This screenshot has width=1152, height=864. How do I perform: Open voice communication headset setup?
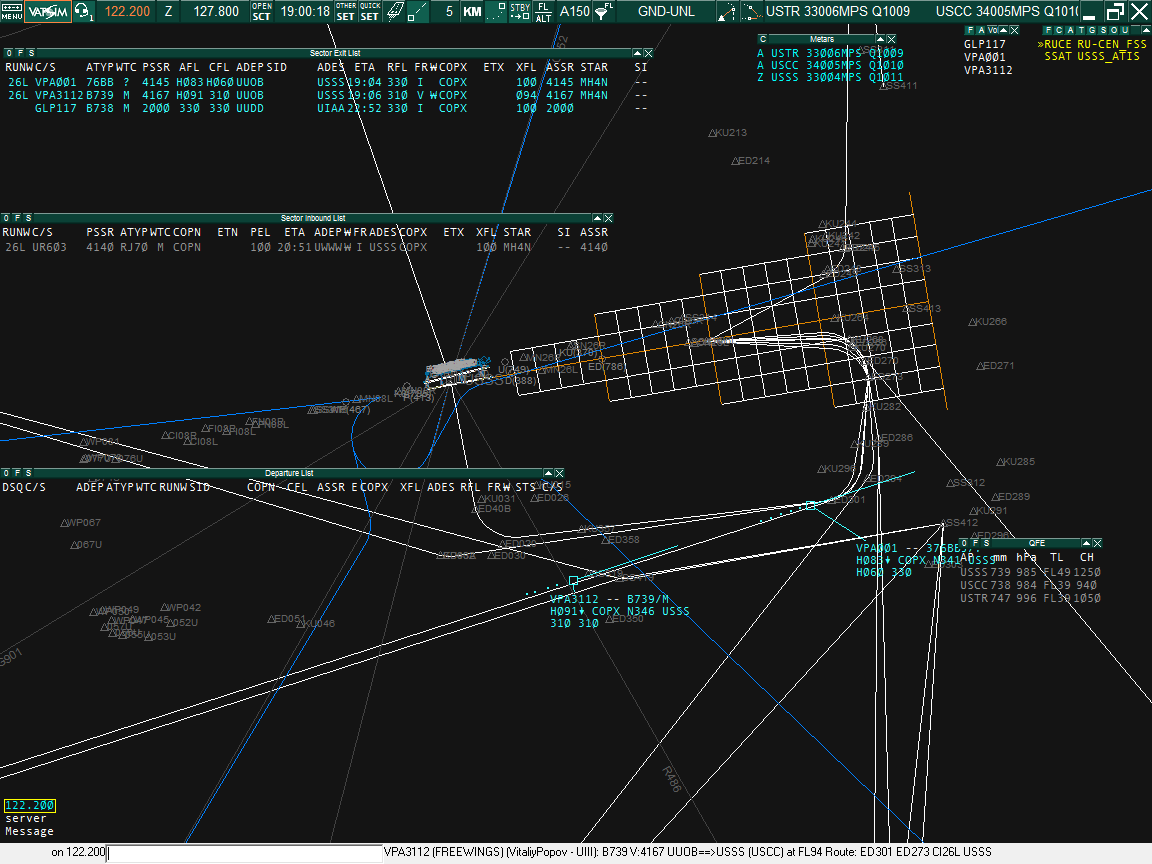point(84,11)
